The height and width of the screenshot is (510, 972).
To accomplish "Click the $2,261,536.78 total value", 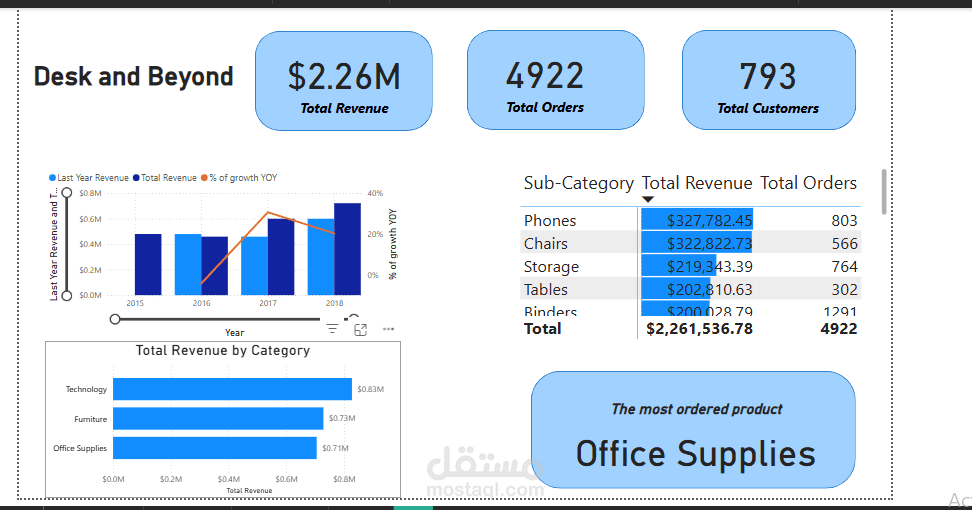I will (x=699, y=329).
